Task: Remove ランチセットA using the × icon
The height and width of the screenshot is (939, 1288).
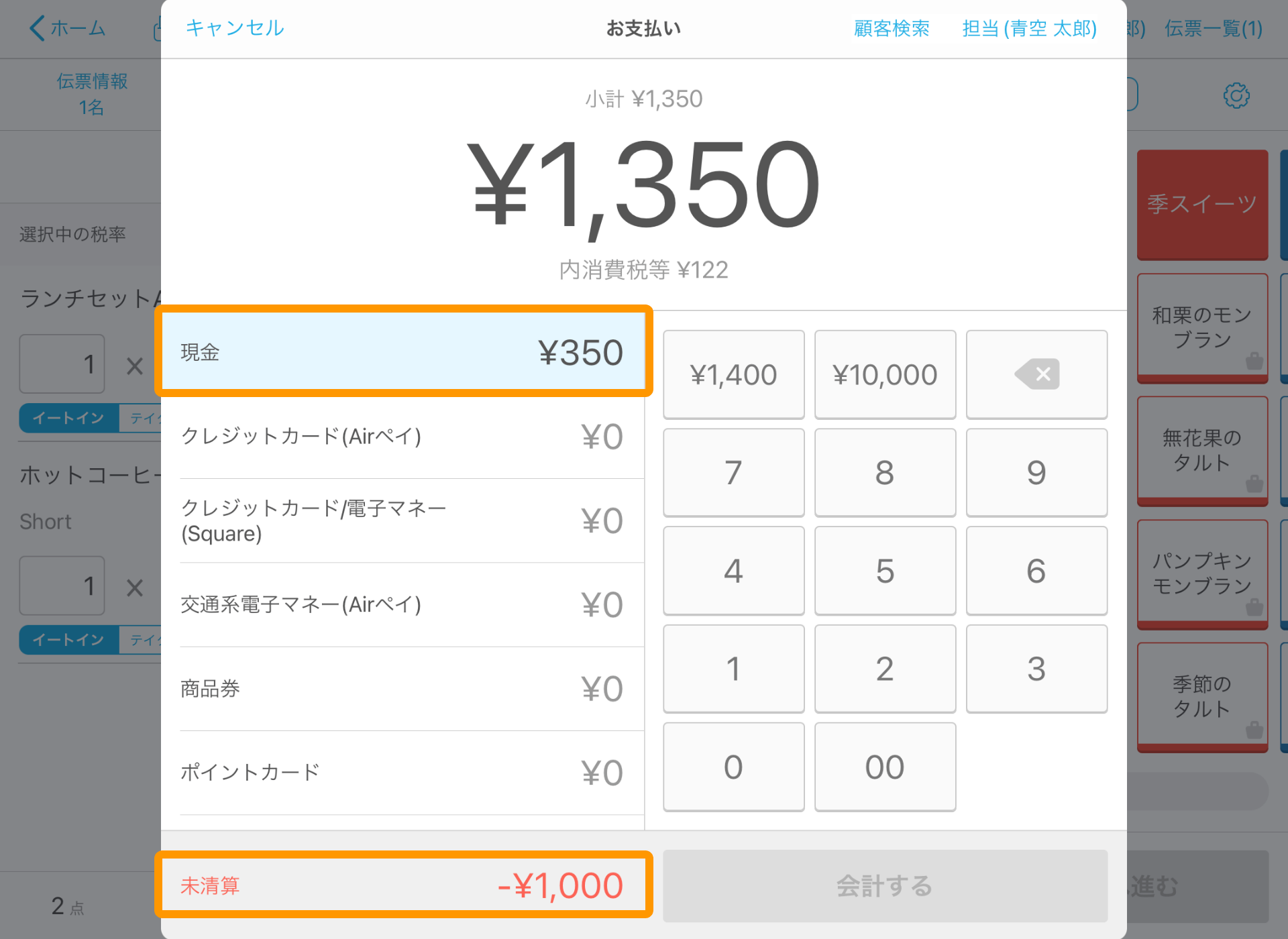Action: pos(134,366)
